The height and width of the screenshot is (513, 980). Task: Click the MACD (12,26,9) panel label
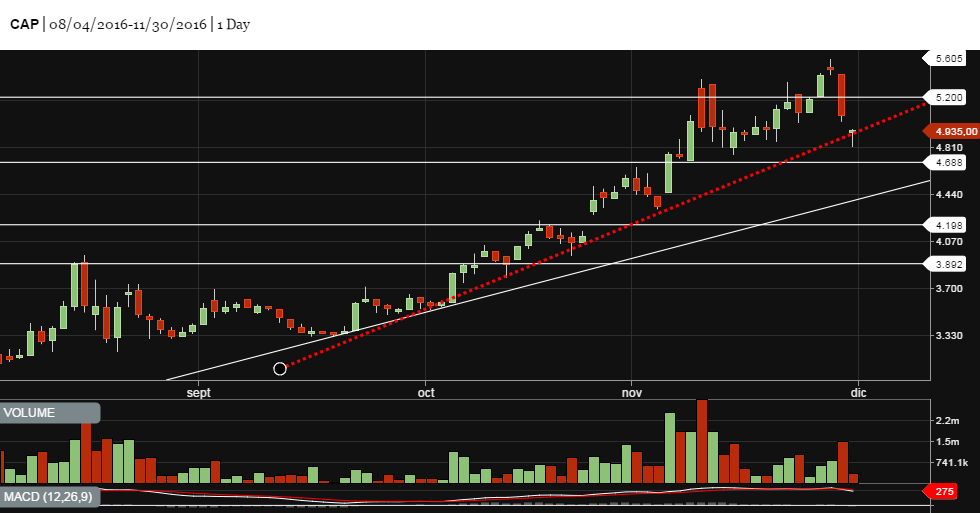pos(49,497)
